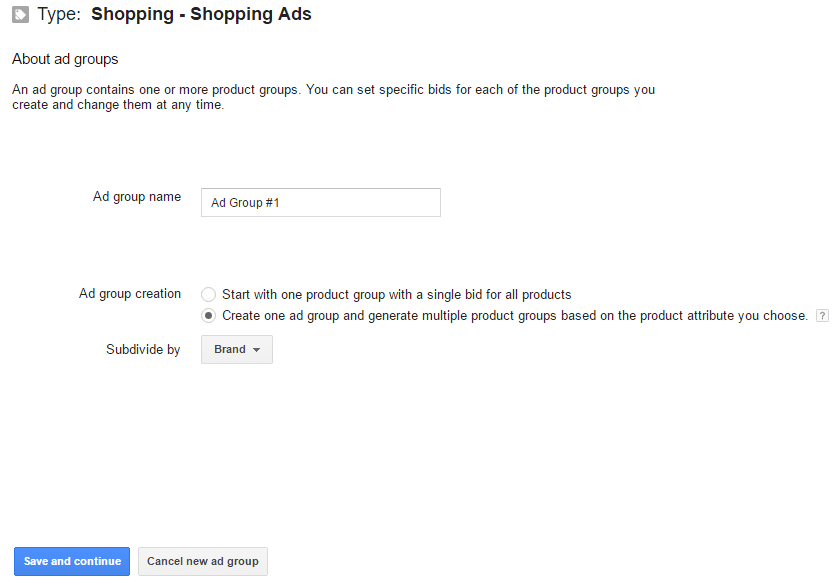Click the "Ad group name" field label

(x=137, y=197)
